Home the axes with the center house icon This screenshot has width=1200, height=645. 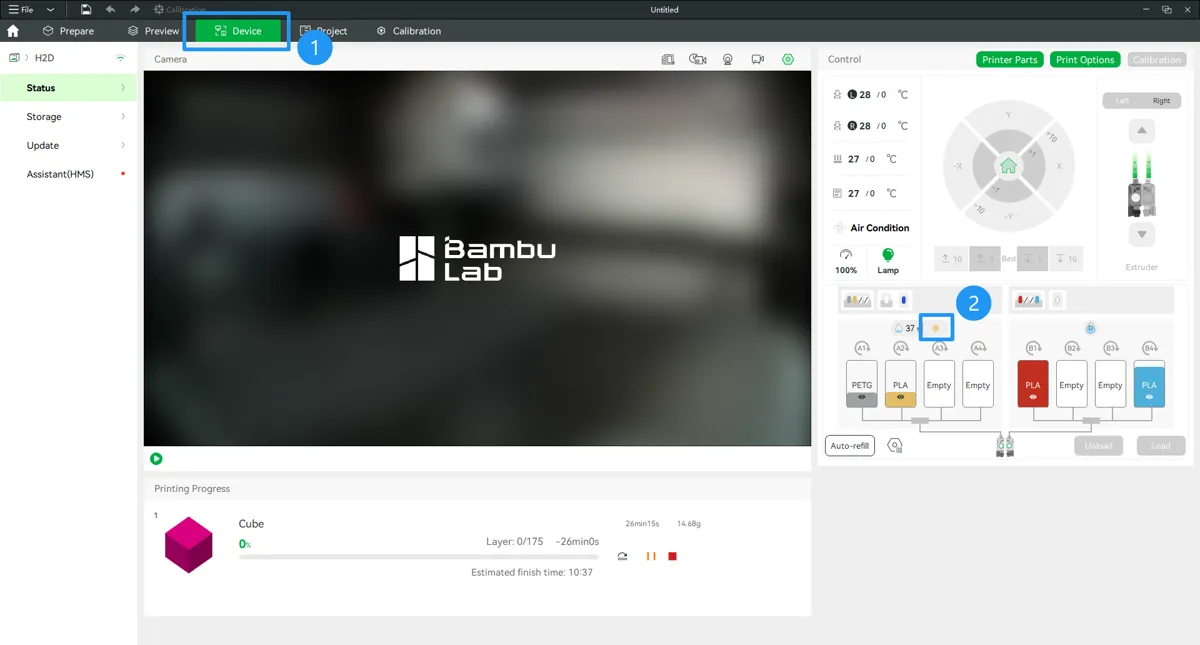1008,166
